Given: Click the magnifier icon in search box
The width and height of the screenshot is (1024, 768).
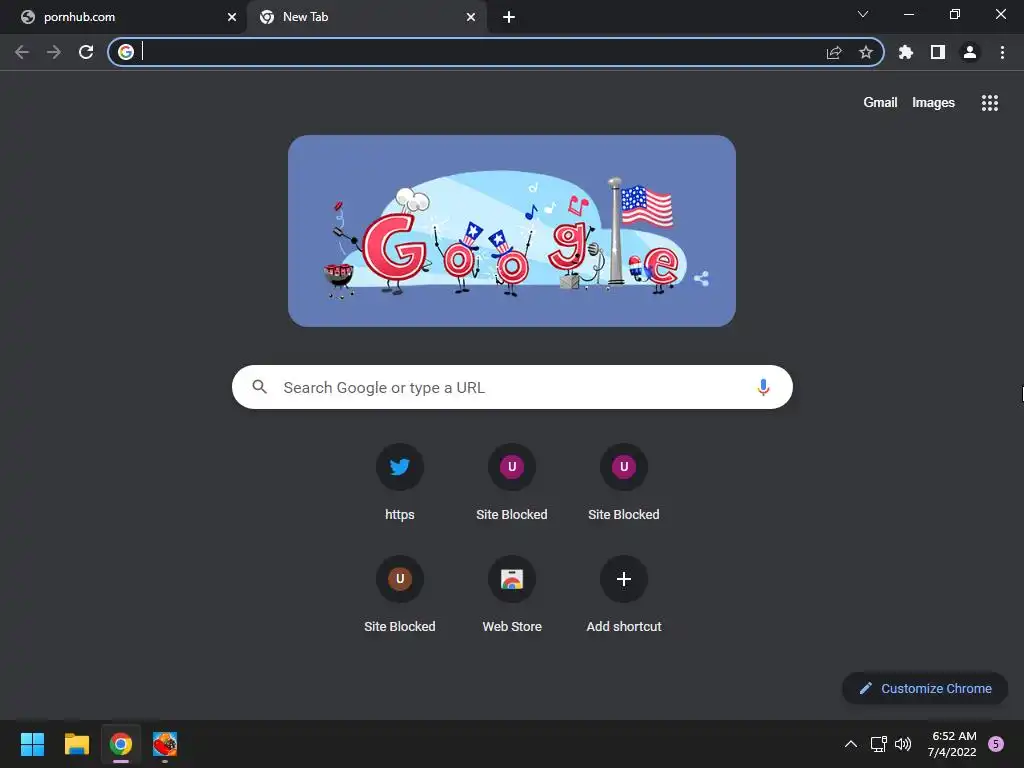Looking at the screenshot, I should [259, 387].
